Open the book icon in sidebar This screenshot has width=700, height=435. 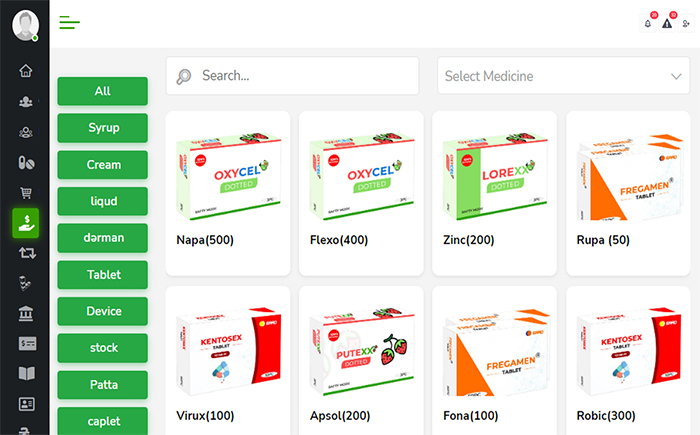[25, 374]
